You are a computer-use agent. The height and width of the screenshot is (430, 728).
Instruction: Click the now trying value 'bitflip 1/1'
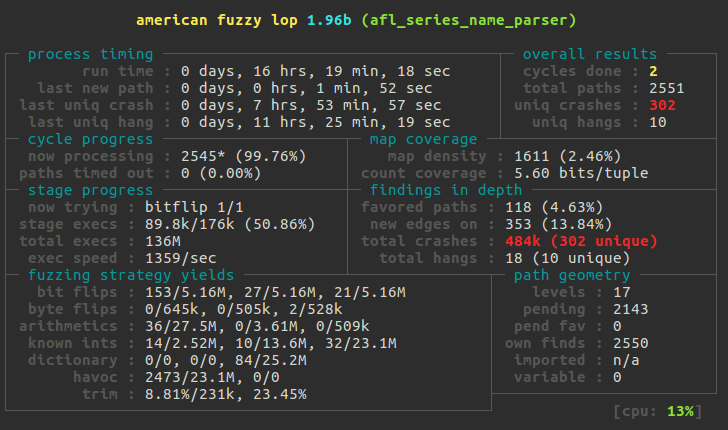194,208
